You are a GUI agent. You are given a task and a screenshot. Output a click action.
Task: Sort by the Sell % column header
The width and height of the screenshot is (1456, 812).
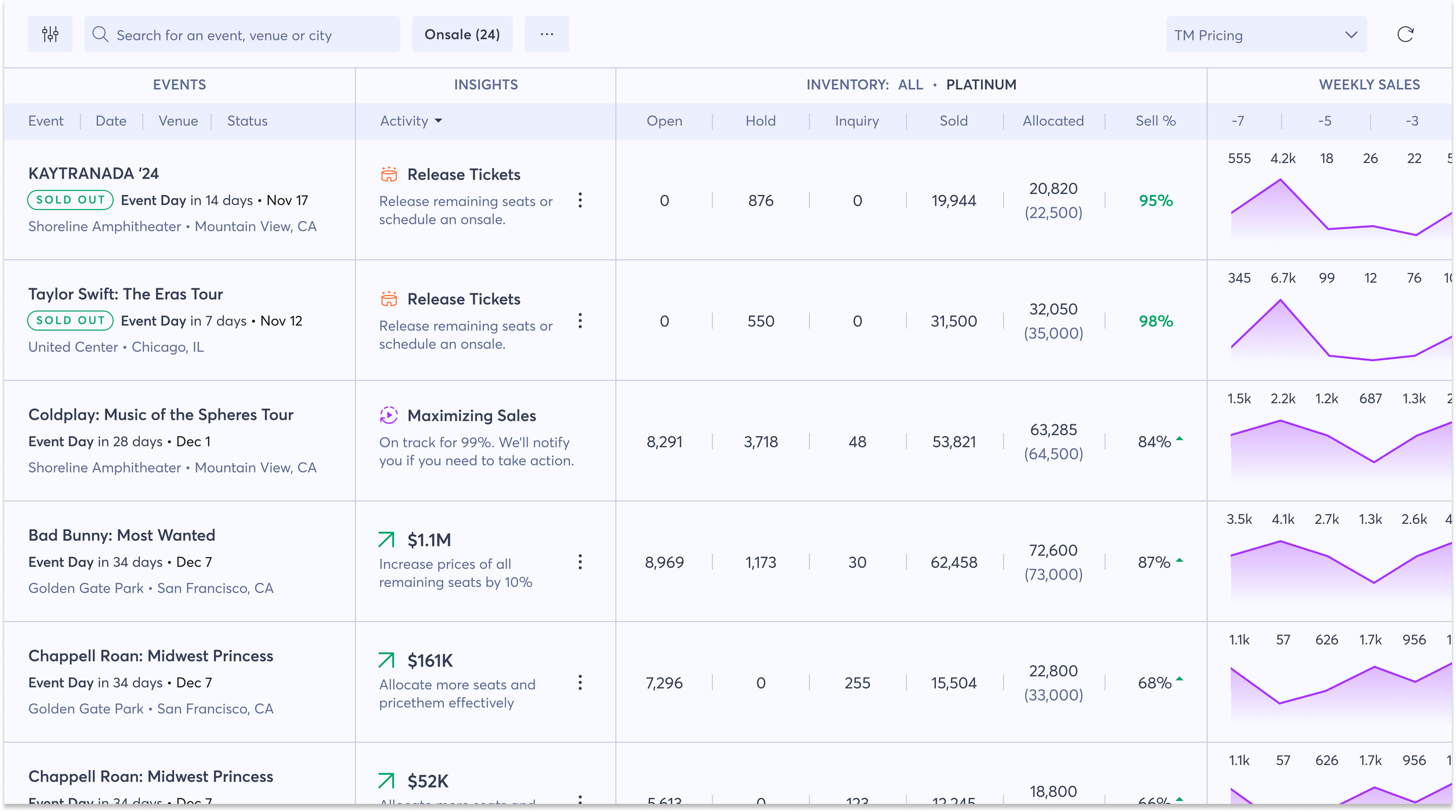[x=1155, y=121]
